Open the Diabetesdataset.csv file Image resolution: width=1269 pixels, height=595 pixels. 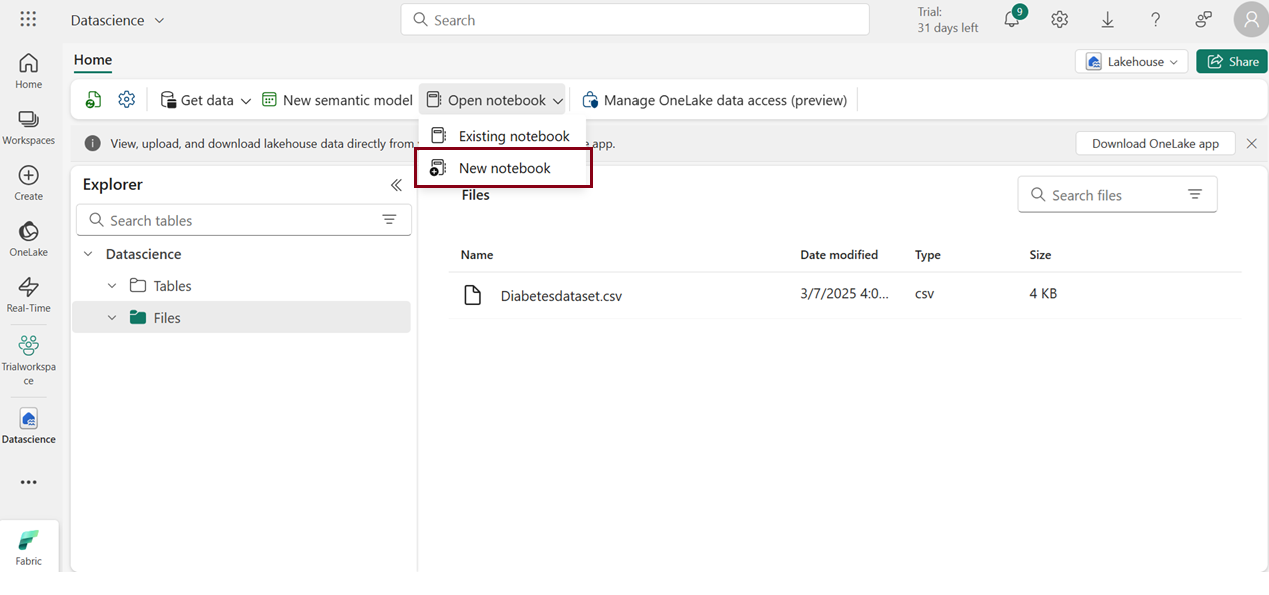pos(560,296)
